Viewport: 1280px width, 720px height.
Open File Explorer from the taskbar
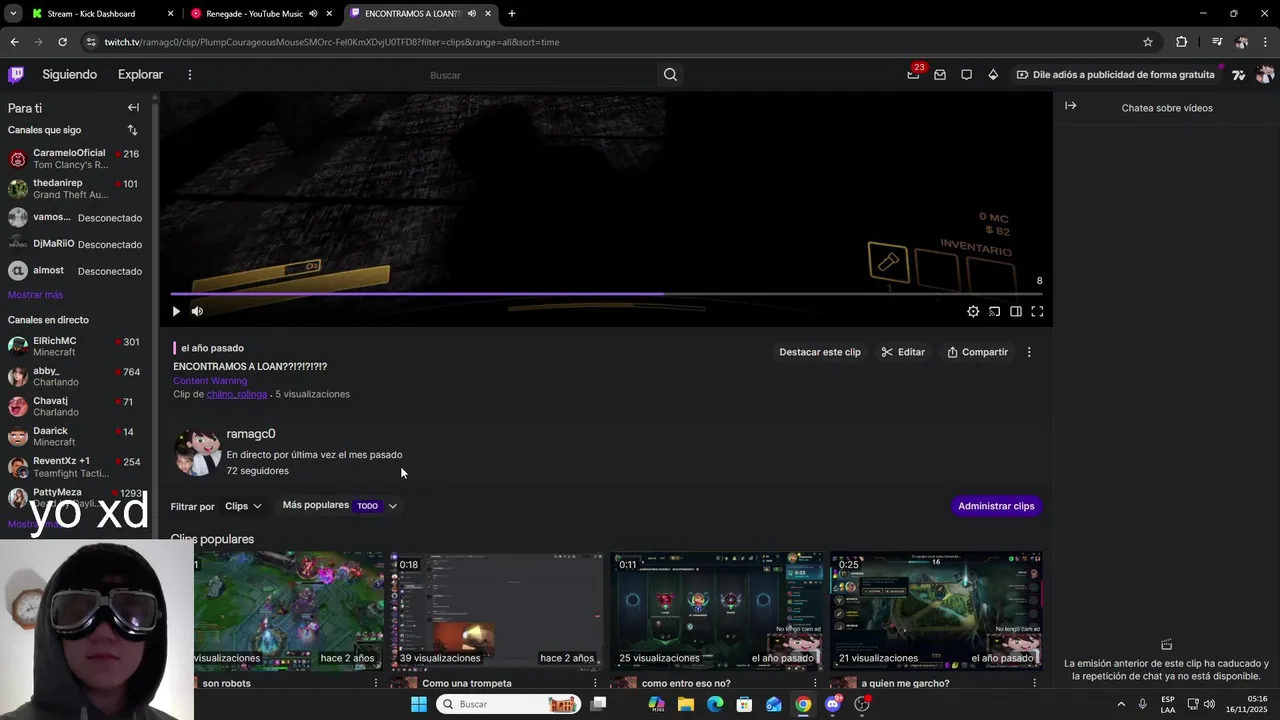pos(686,704)
